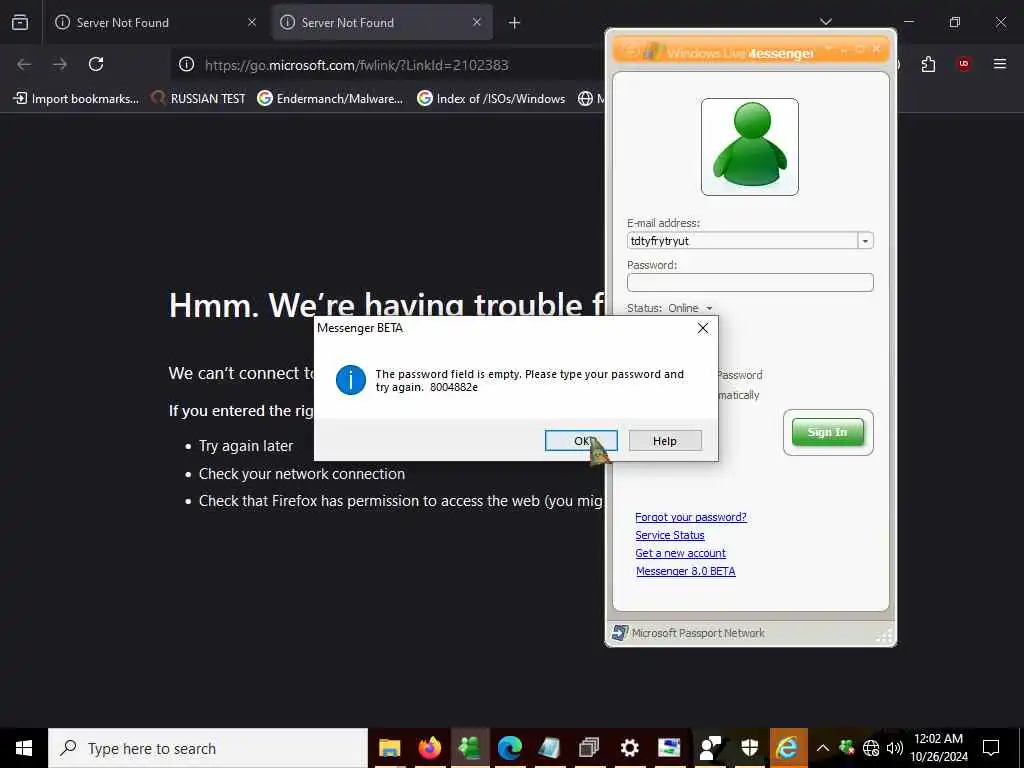
Task: Click the empty Password field
Action: point(750,282)
